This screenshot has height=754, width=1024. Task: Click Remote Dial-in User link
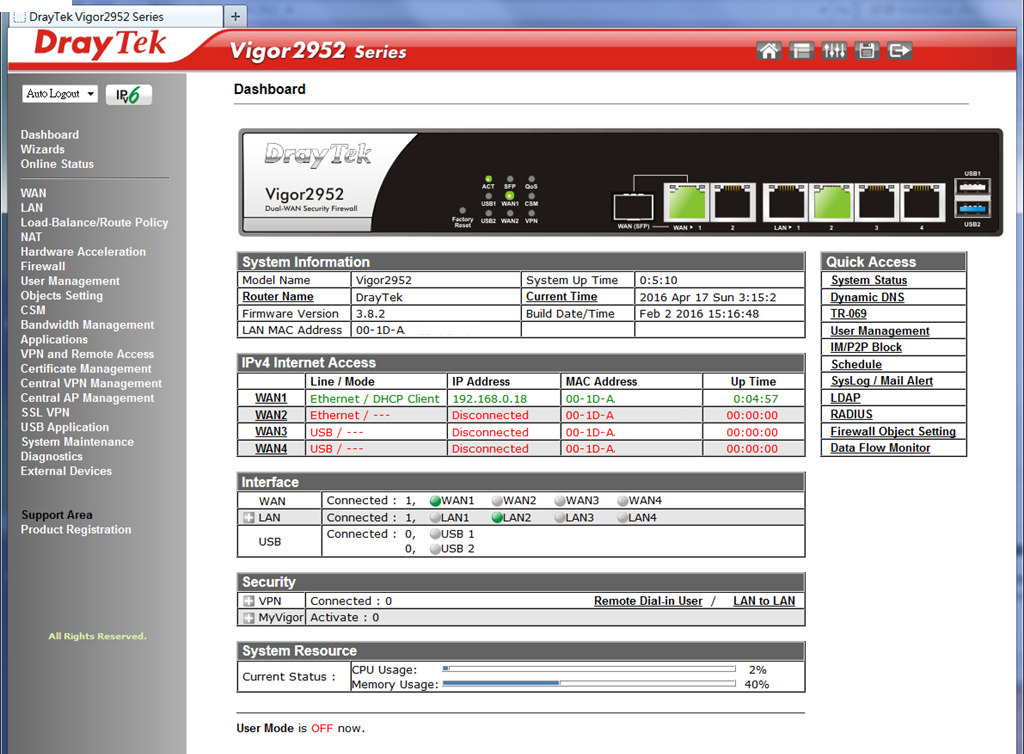coord(648,601)
